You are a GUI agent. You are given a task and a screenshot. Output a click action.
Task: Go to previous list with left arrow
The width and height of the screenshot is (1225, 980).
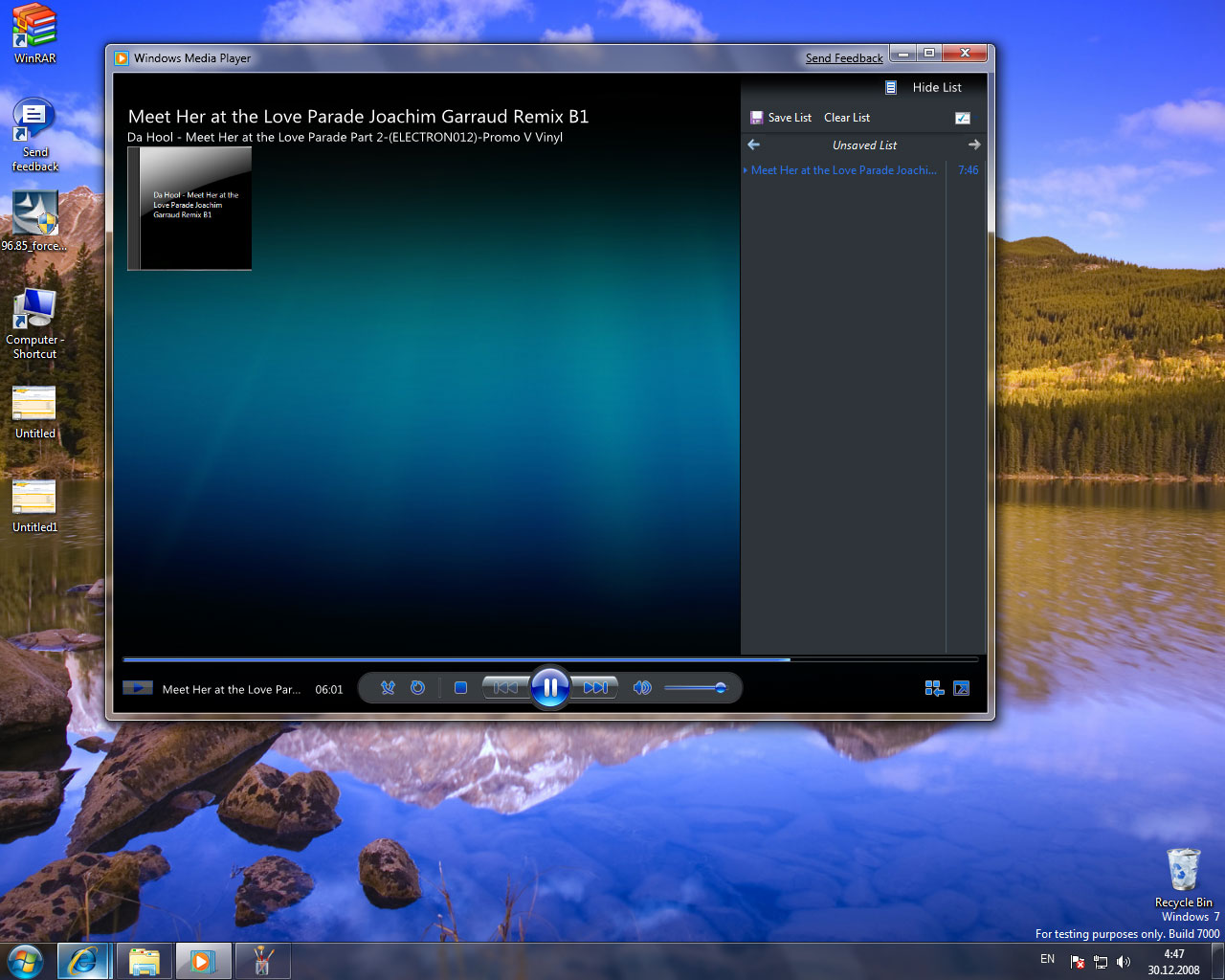(754, 145)
